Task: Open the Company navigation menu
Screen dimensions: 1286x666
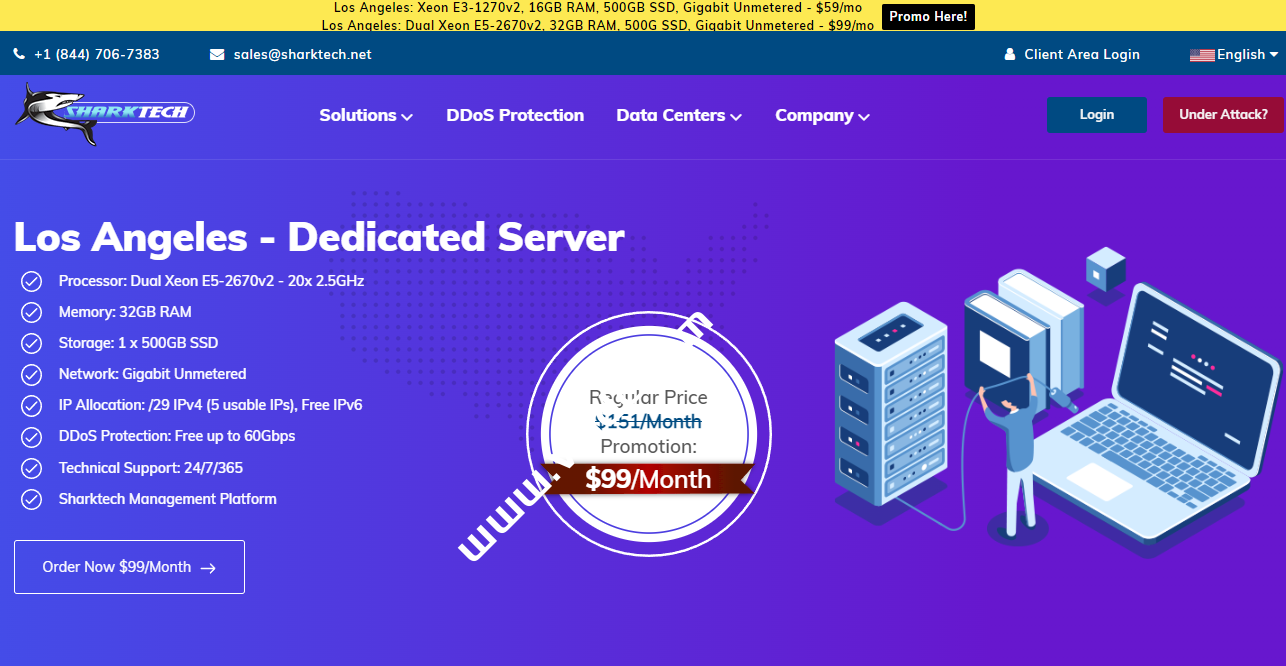Action: [x=822, y=116]
